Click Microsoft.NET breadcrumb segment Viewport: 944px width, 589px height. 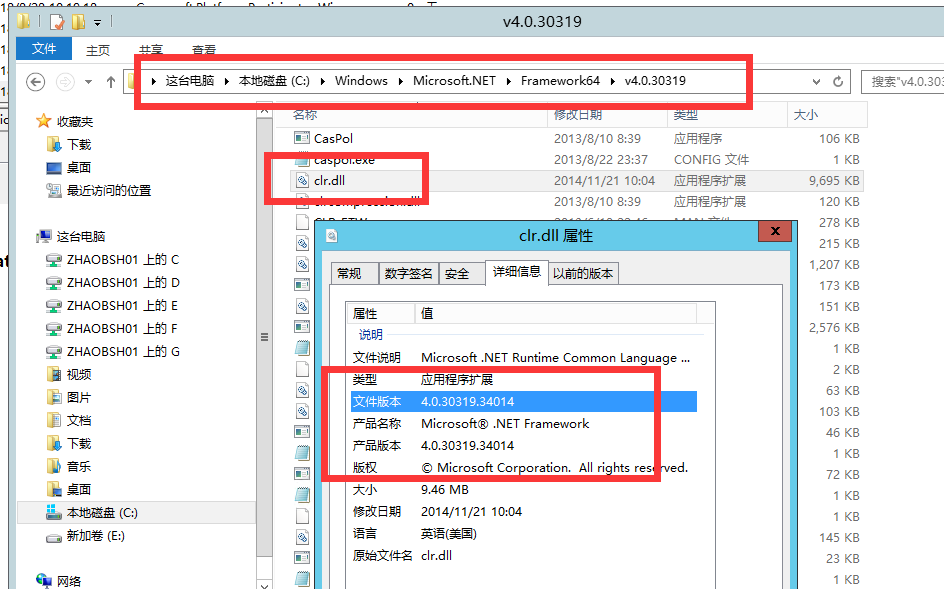455,81
